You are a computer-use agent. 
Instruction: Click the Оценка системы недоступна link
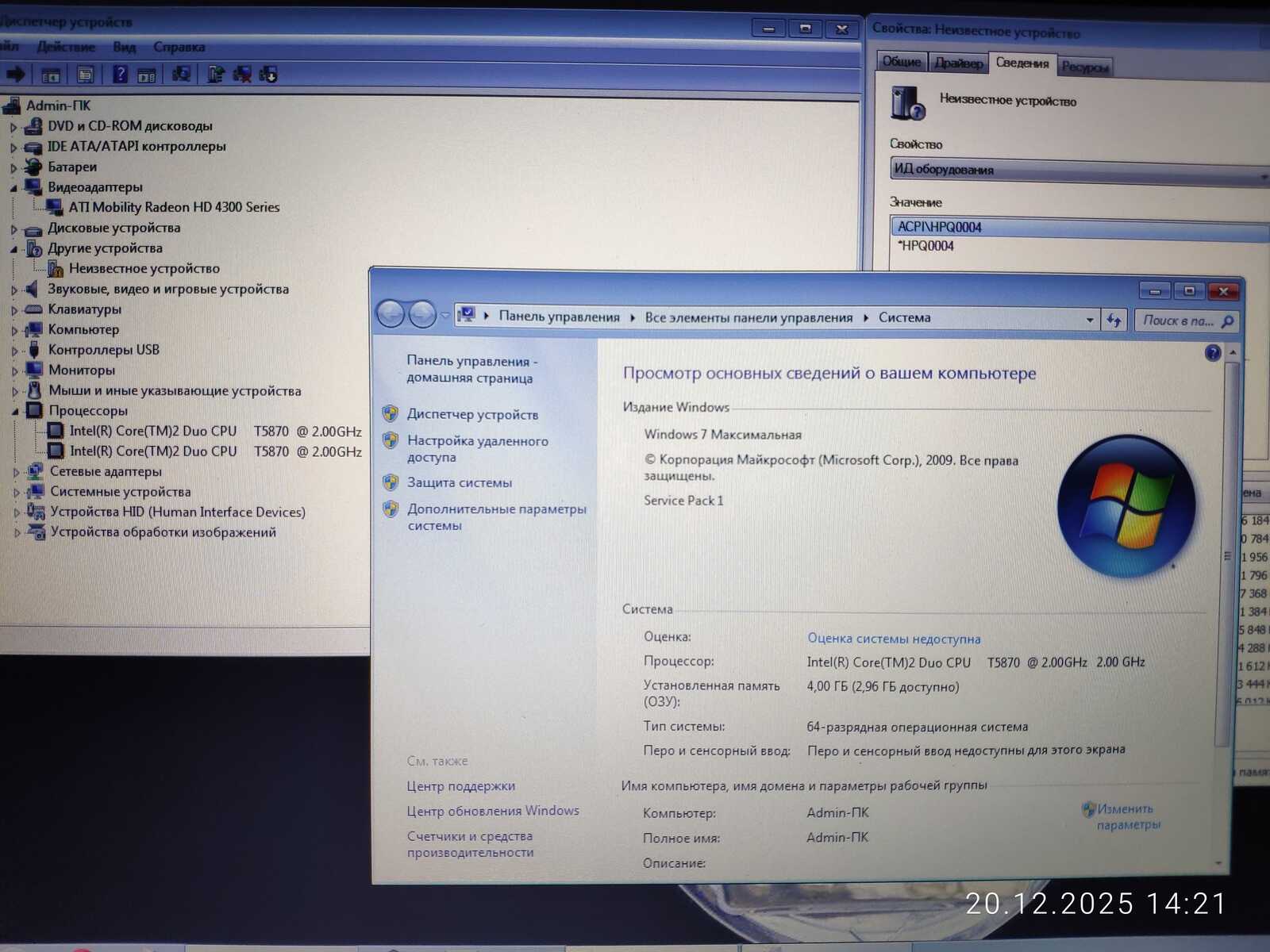(894, 639)
